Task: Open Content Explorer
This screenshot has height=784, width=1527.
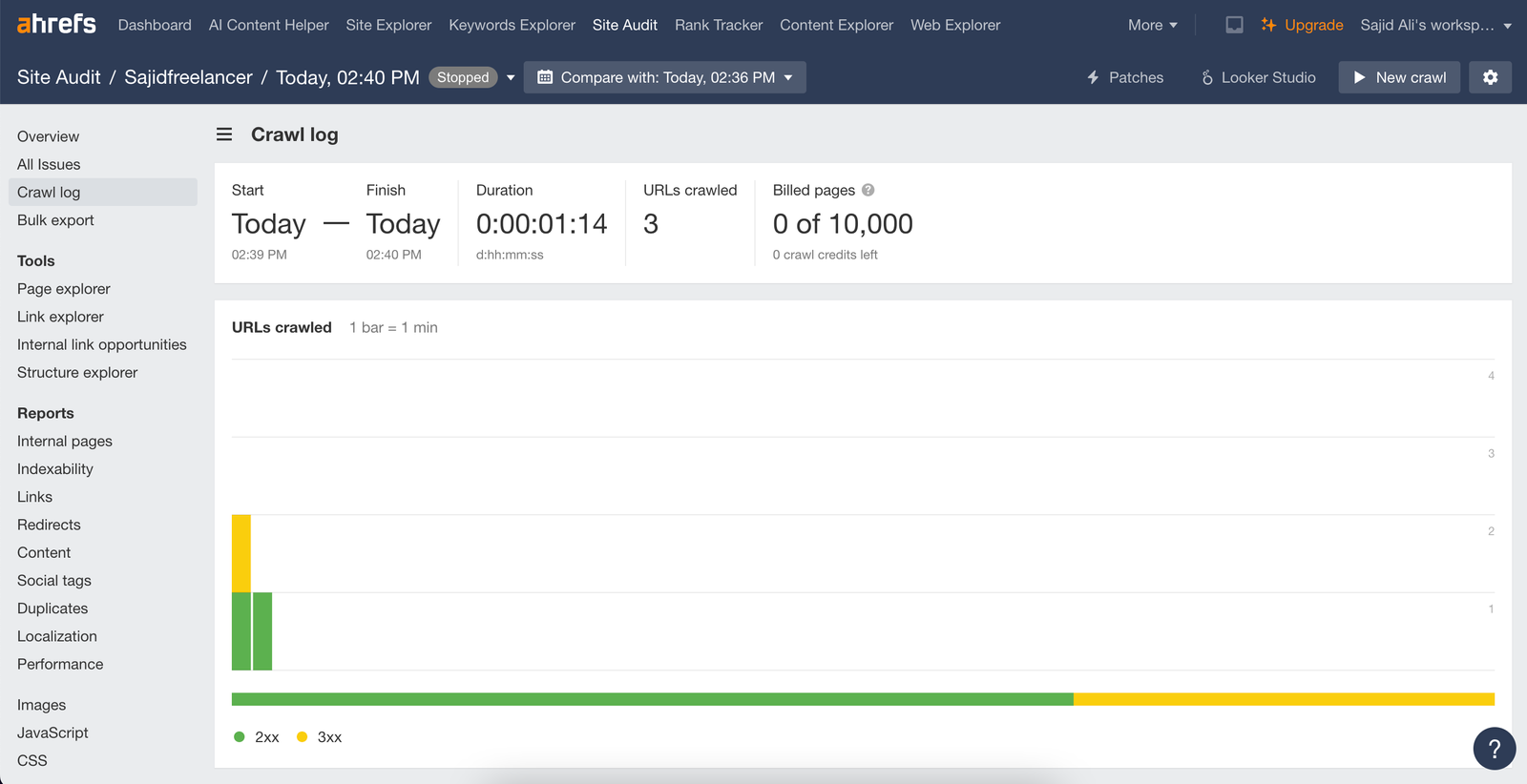Action: (837, 25)
